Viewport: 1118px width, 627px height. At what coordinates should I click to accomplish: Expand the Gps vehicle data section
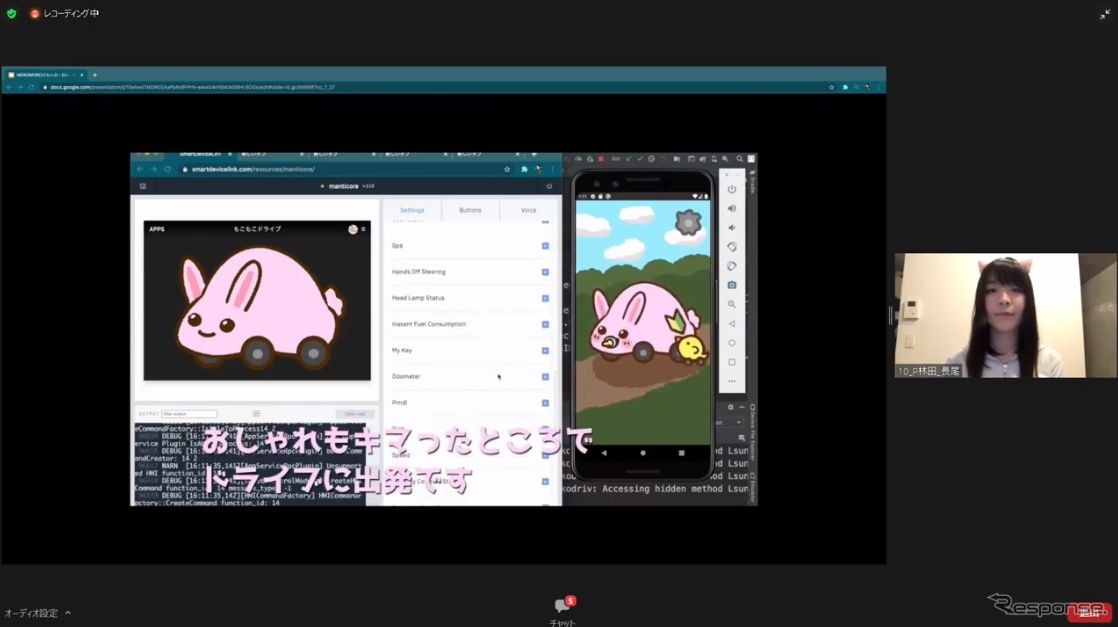[x=544, y=244]
